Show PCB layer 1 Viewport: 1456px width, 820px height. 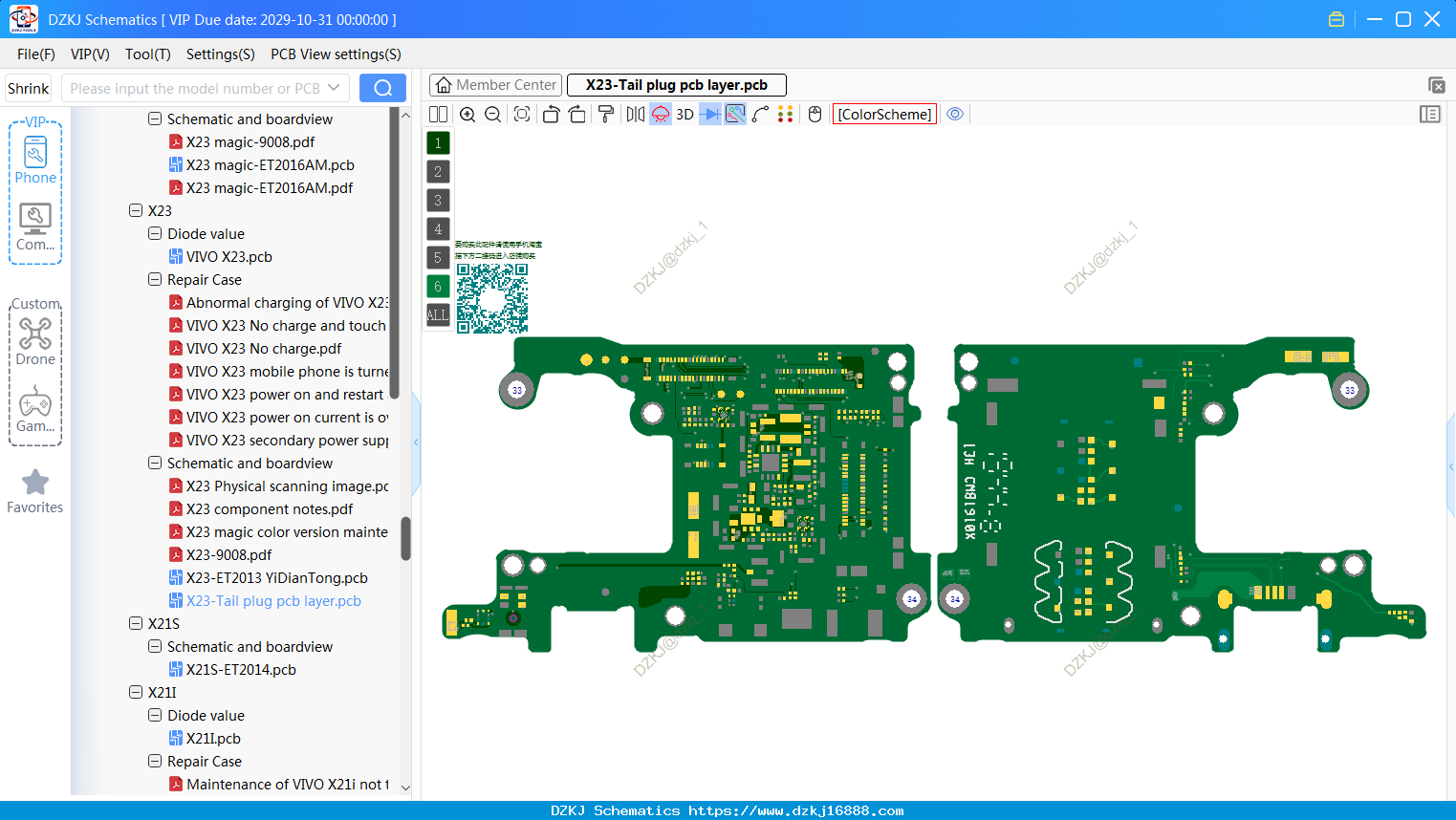point(438,143)
